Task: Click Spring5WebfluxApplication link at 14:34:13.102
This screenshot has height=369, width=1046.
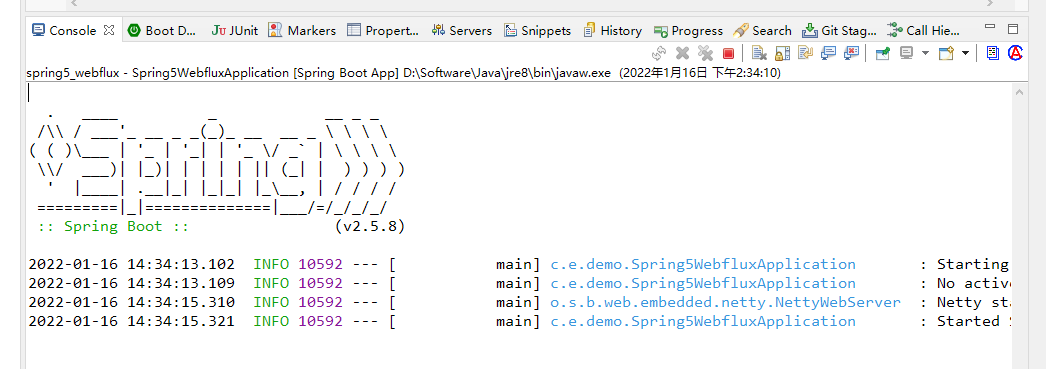Action: click(702, 264)
